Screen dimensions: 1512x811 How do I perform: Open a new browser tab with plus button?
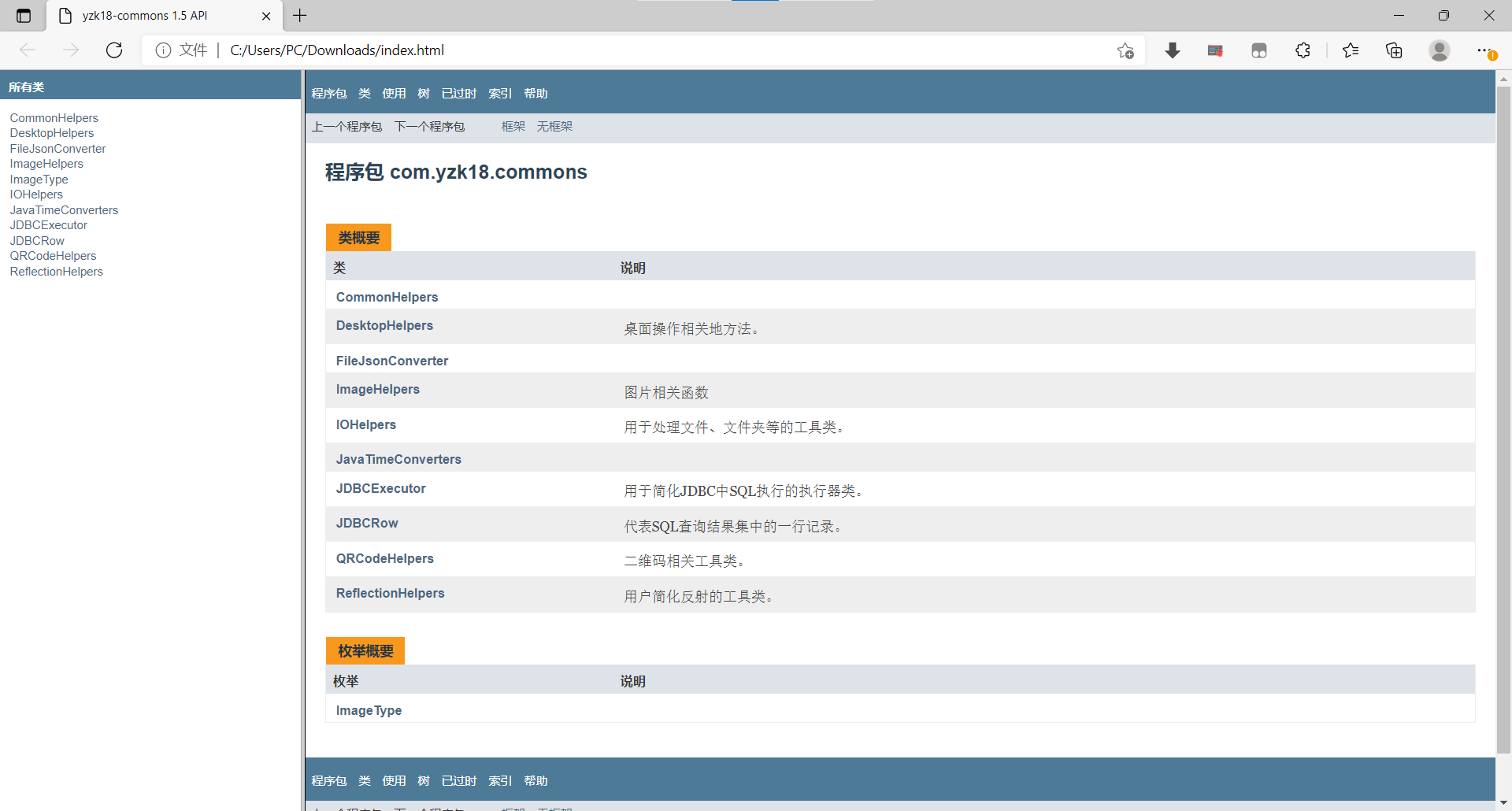pyautogui.click(x=299, y=16)
